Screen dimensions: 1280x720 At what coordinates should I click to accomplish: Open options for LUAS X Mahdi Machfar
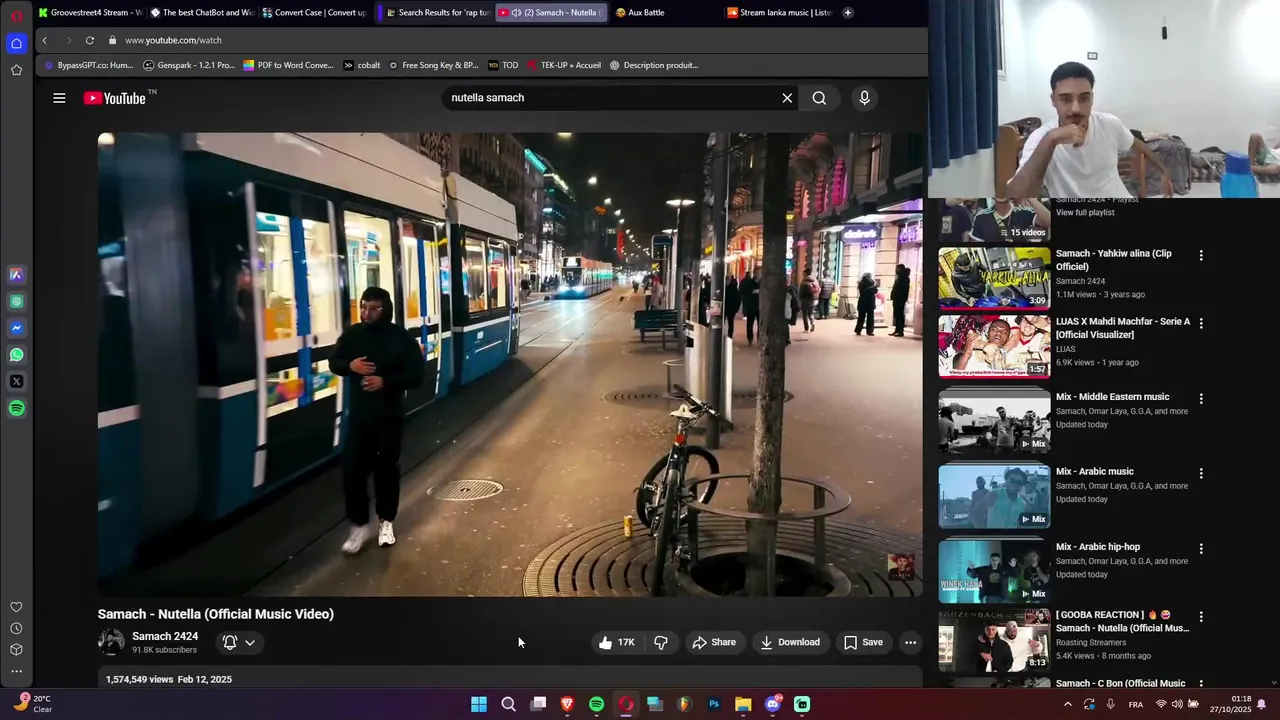click(x=1201, y=323)
